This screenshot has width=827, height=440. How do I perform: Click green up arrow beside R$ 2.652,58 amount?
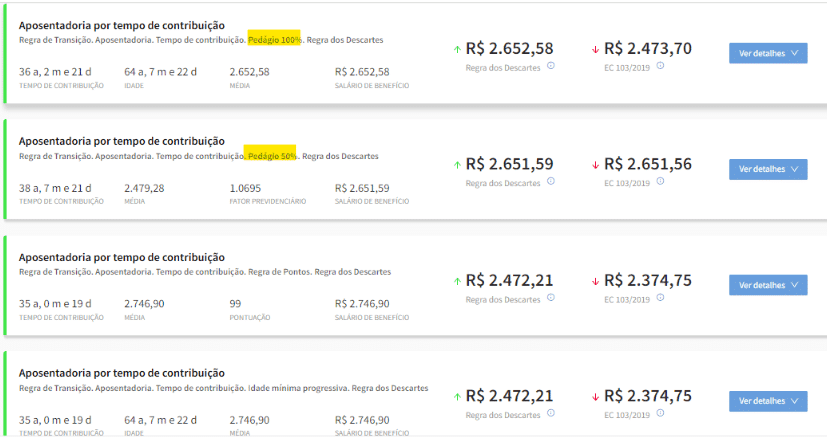(457, 48)
